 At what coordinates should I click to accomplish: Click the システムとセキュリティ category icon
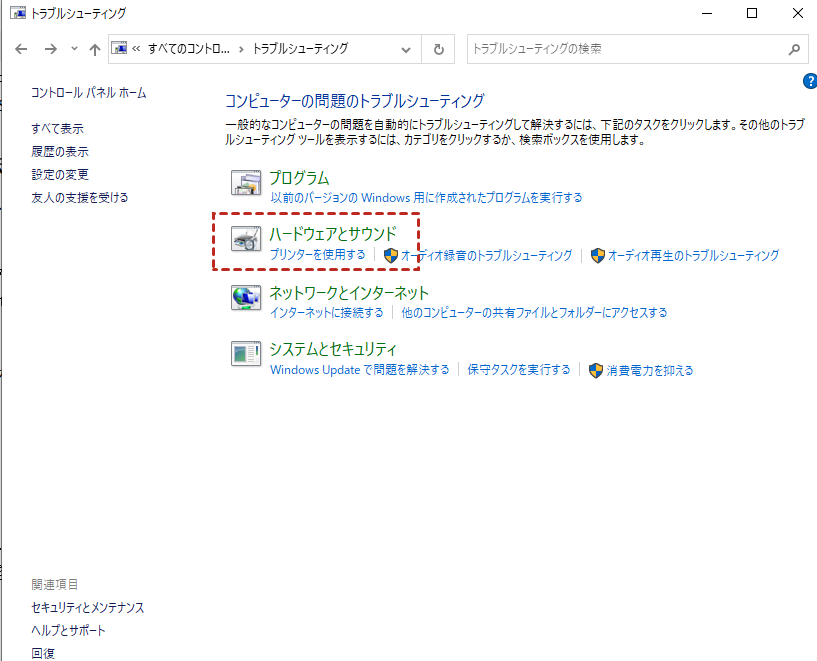(x=246, y=354)
